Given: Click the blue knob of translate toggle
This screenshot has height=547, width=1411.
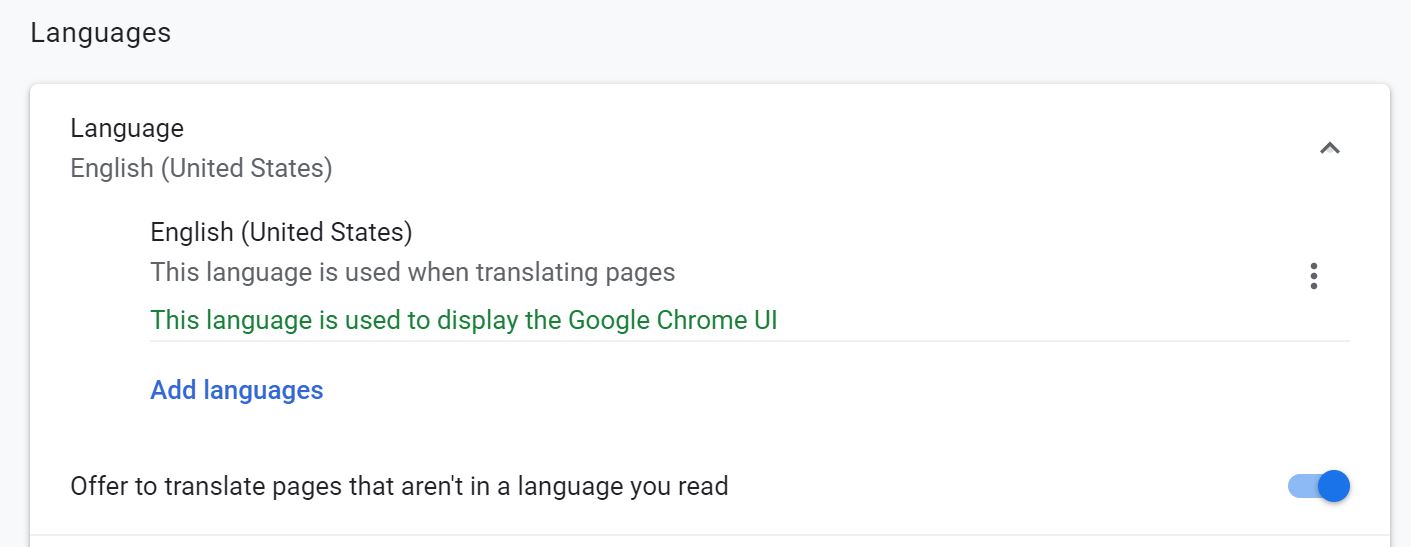Looking at the screenshot, I should pyautogui.click(x=1334, y=486).
